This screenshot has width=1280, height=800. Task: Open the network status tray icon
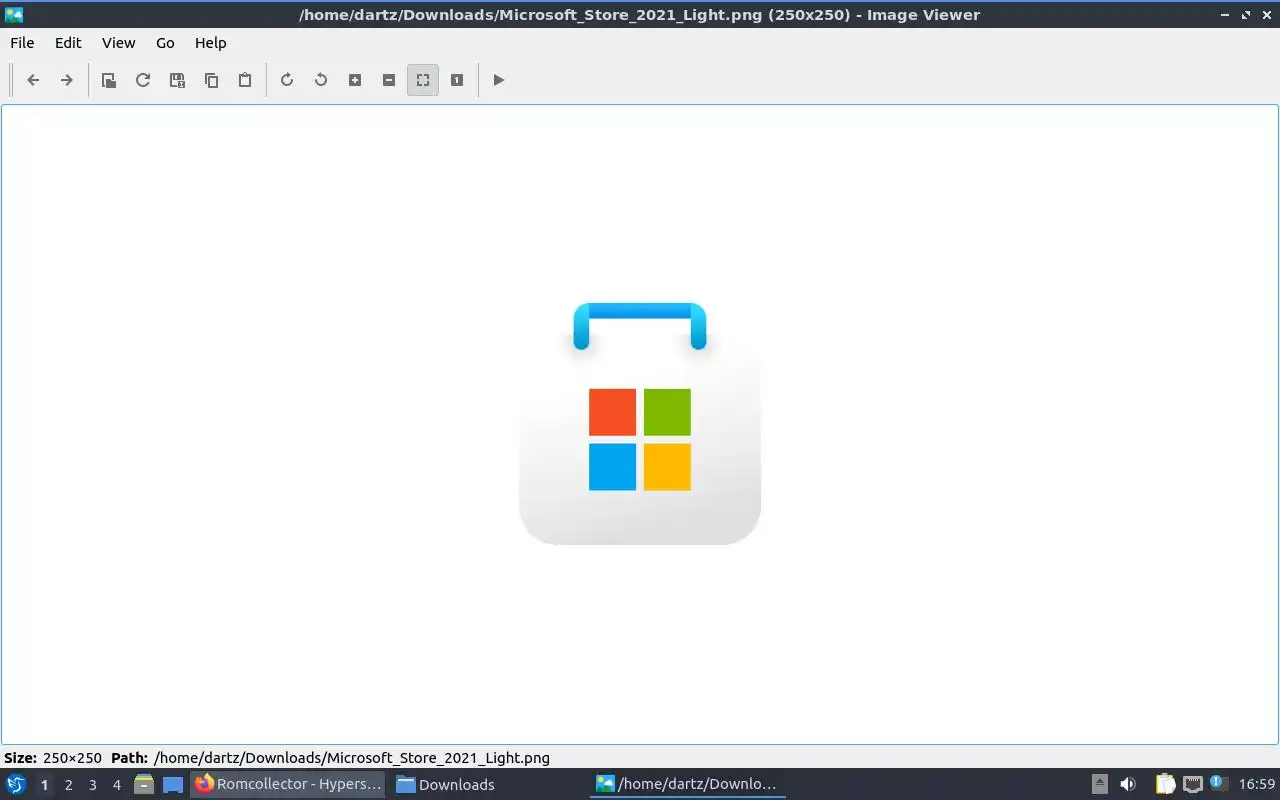(1192, 784)
